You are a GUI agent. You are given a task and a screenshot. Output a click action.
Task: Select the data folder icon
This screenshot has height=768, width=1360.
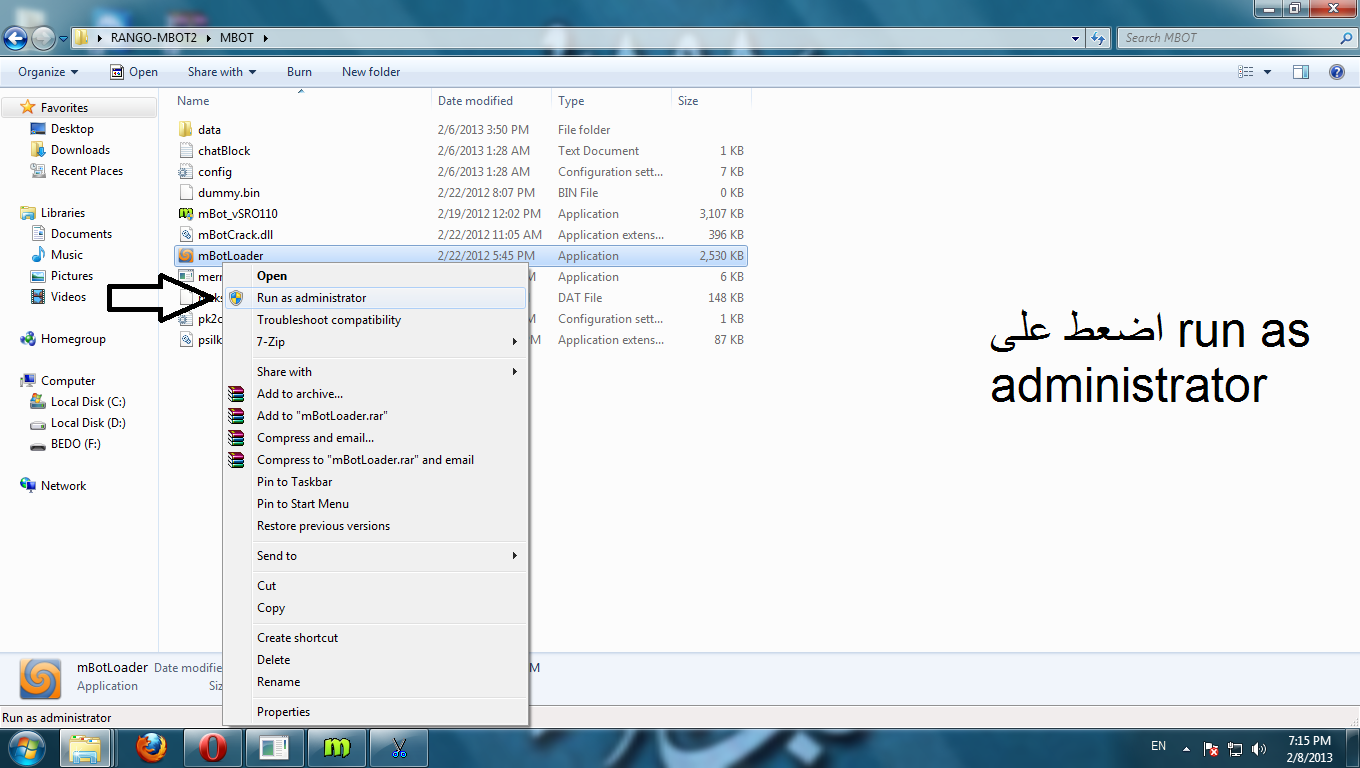[185, 130]
